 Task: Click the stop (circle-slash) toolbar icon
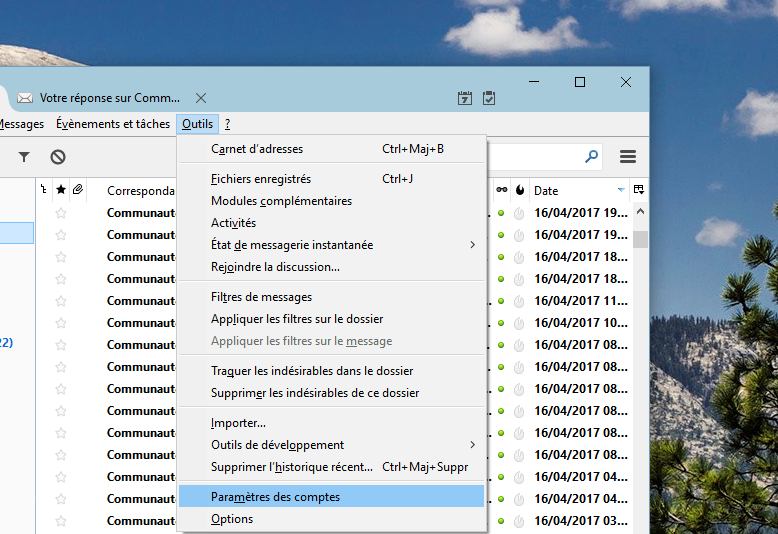(x=58, y=157)
